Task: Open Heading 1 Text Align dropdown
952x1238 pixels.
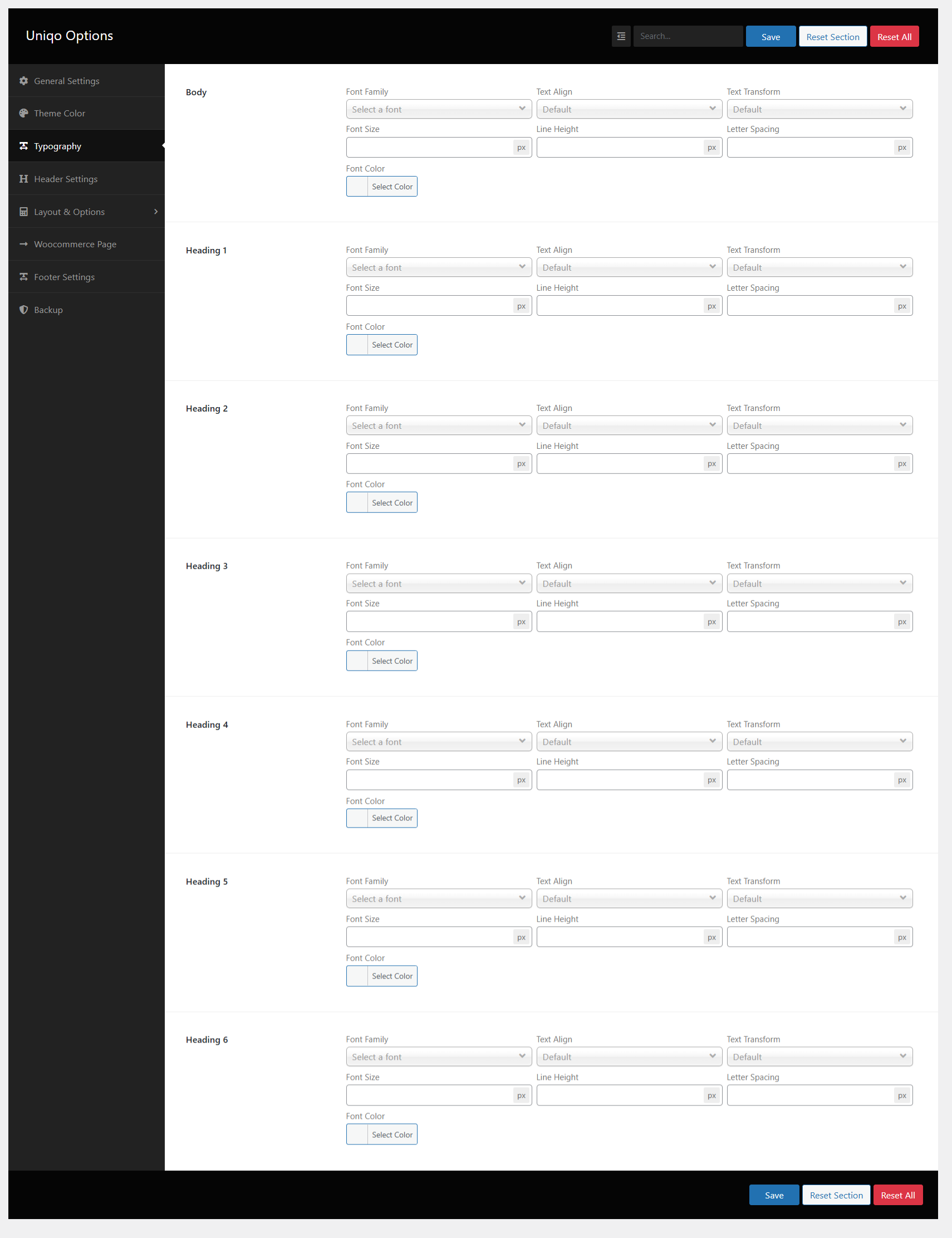Action: [x=629, y=267]
